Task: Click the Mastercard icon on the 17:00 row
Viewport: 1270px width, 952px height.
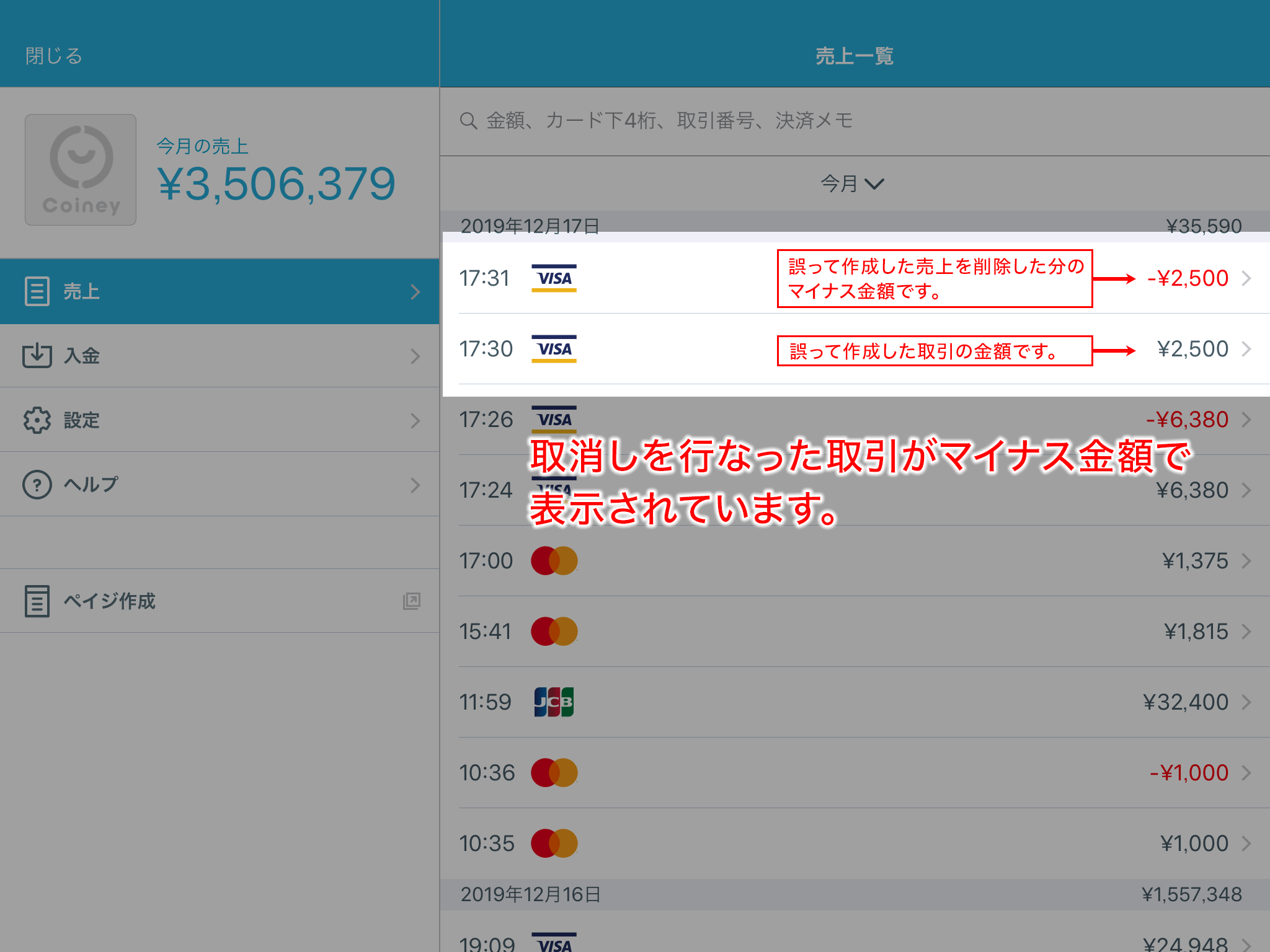Action: (554, 560)
